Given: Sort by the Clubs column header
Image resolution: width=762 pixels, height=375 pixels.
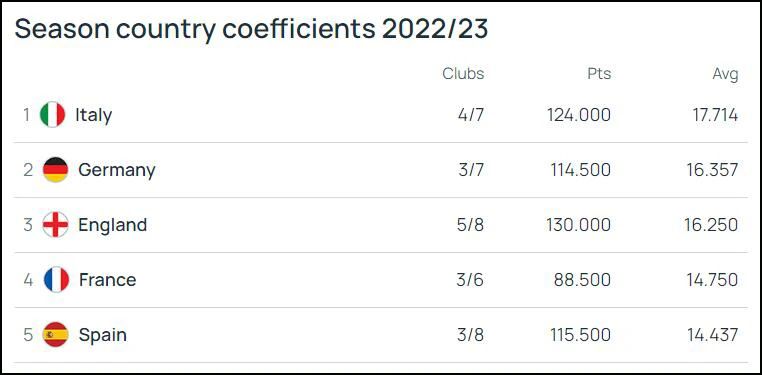Looking at the screenshot, I should (x=463, y=73).
